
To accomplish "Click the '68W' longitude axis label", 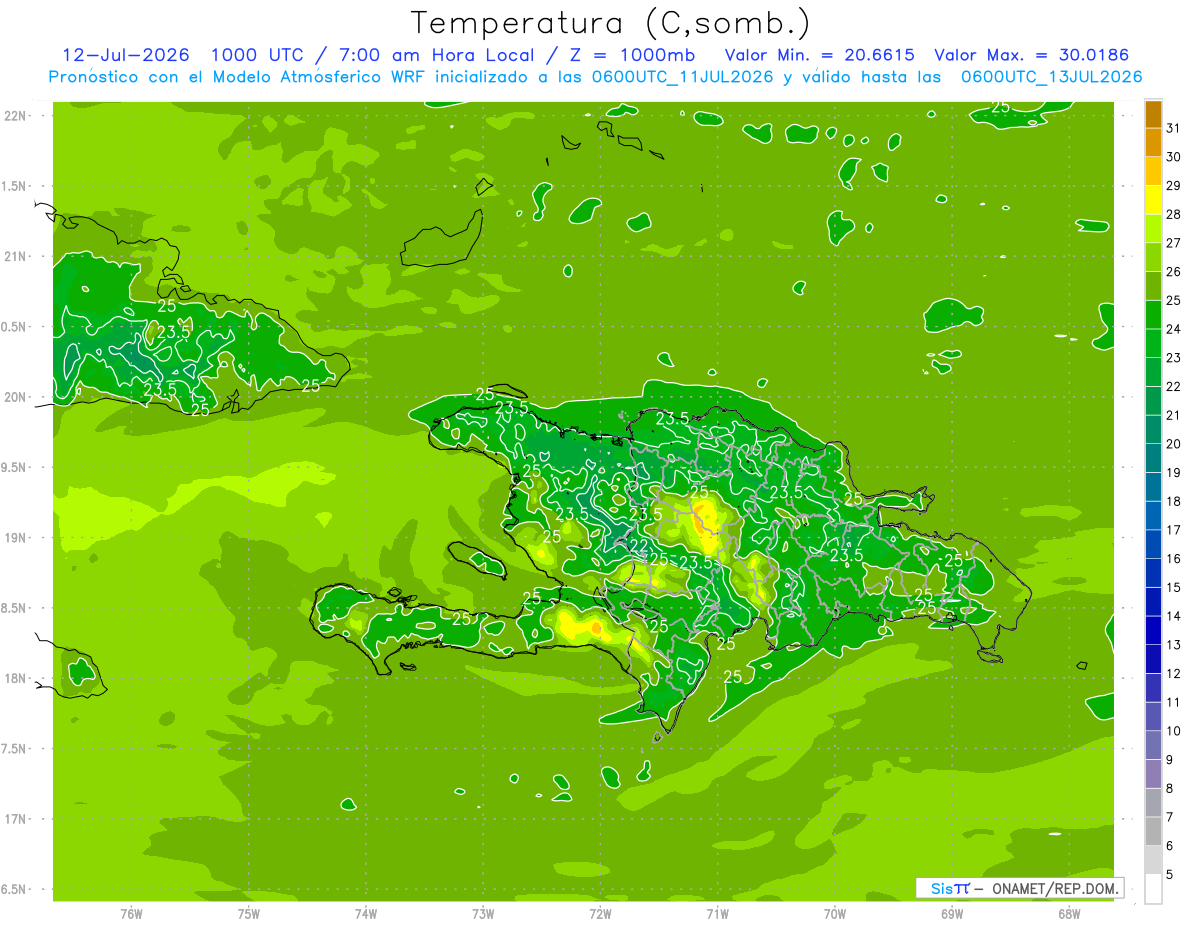I will 1069,914.
